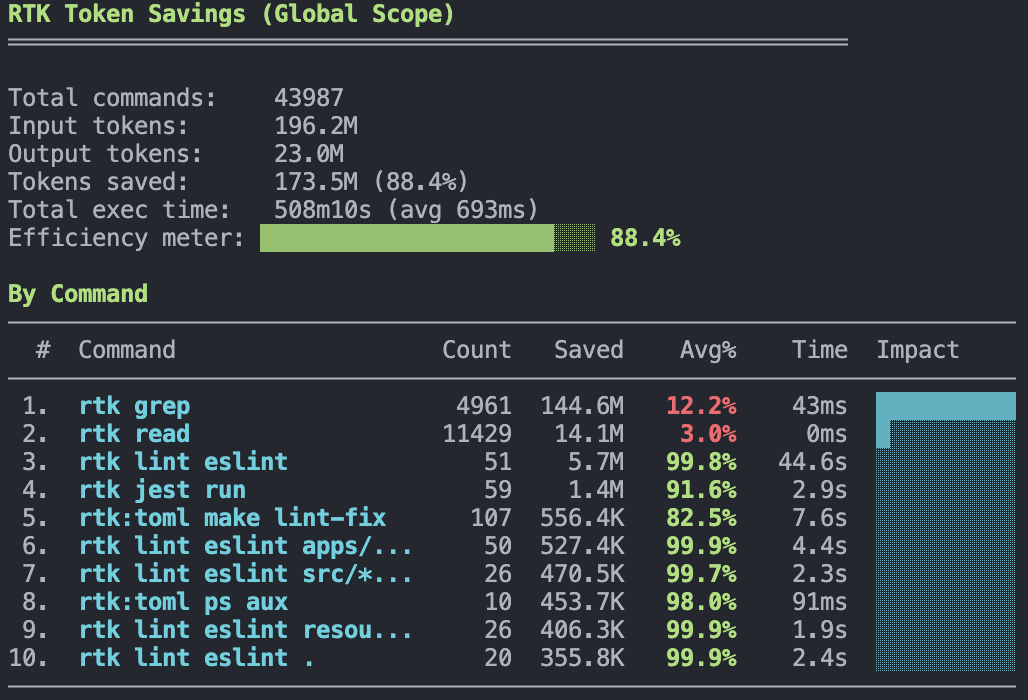Click the 99.8% average value
This screenshot has width=1028, height=700.
pos(702,462)
